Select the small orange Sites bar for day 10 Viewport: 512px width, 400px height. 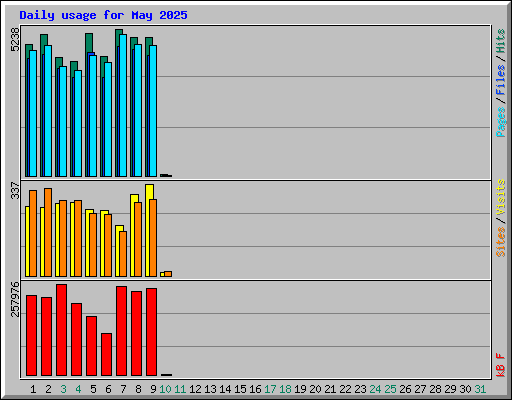pyautogui.click(x=168, y=274)
